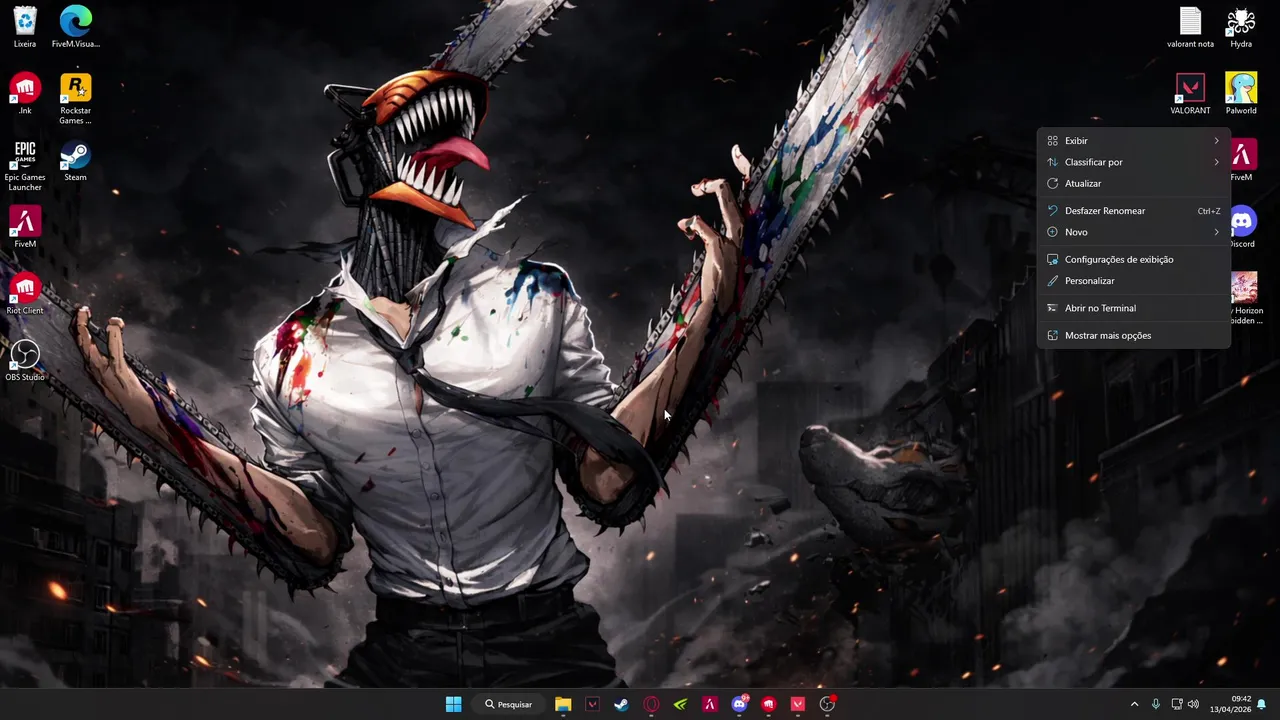Open the dark Valorant icon beside File Explorer
The width and height of the screenshot is (1280, 720).
(592, 704)
